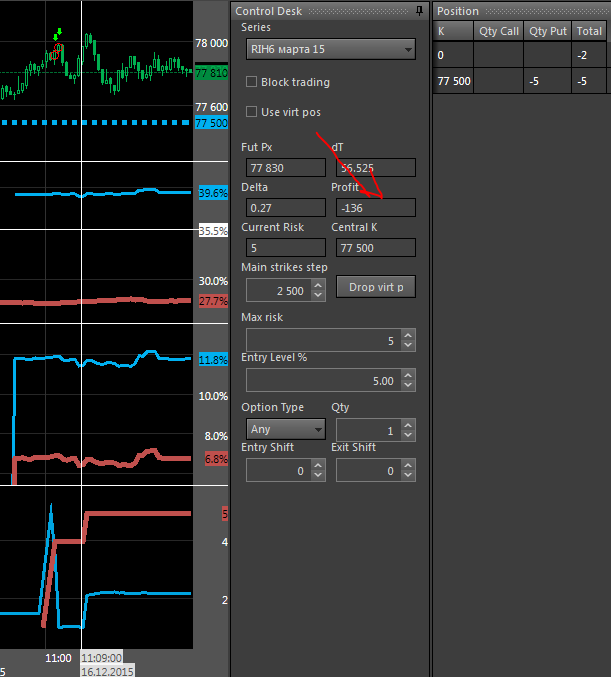Click the Profit field -136

tap(376, 208)
